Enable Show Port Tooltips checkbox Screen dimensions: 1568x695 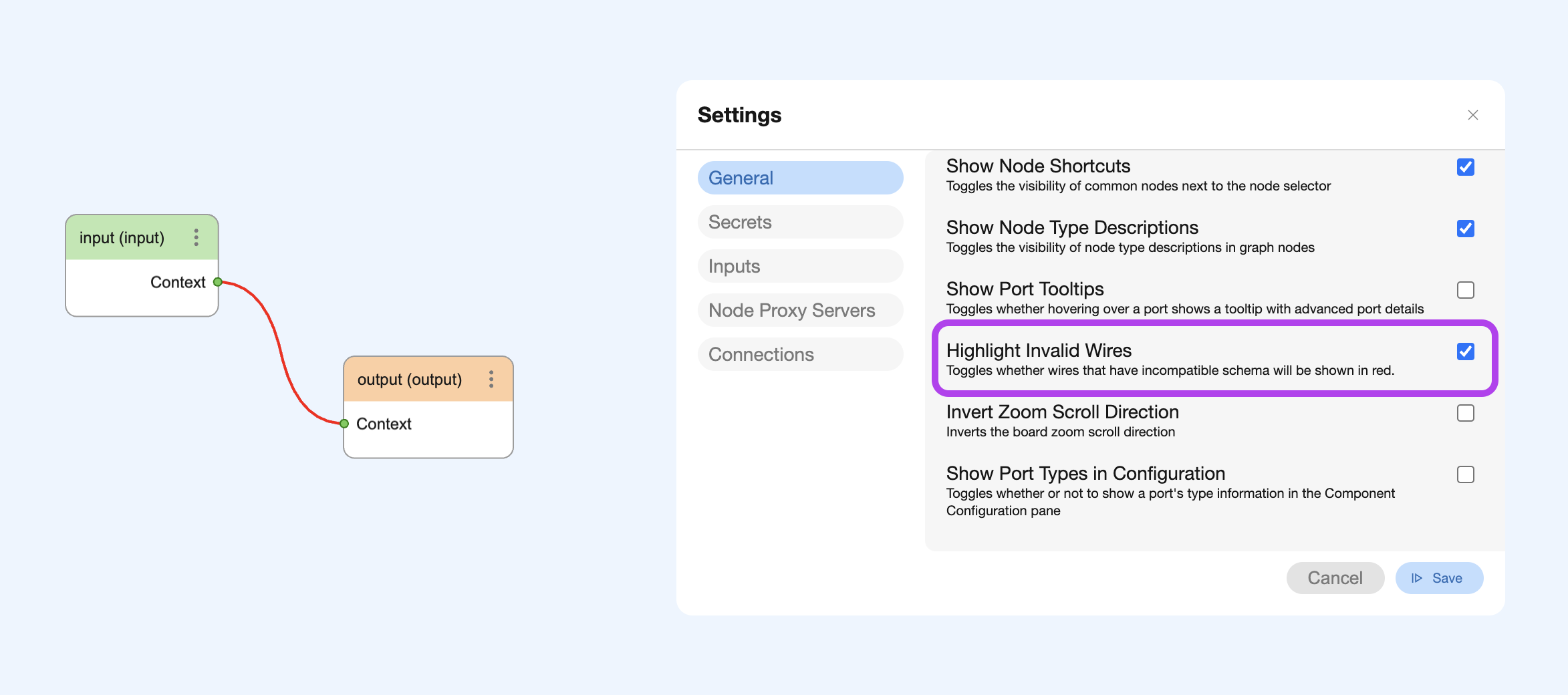pyautogui.click(x=1466, y=290)
